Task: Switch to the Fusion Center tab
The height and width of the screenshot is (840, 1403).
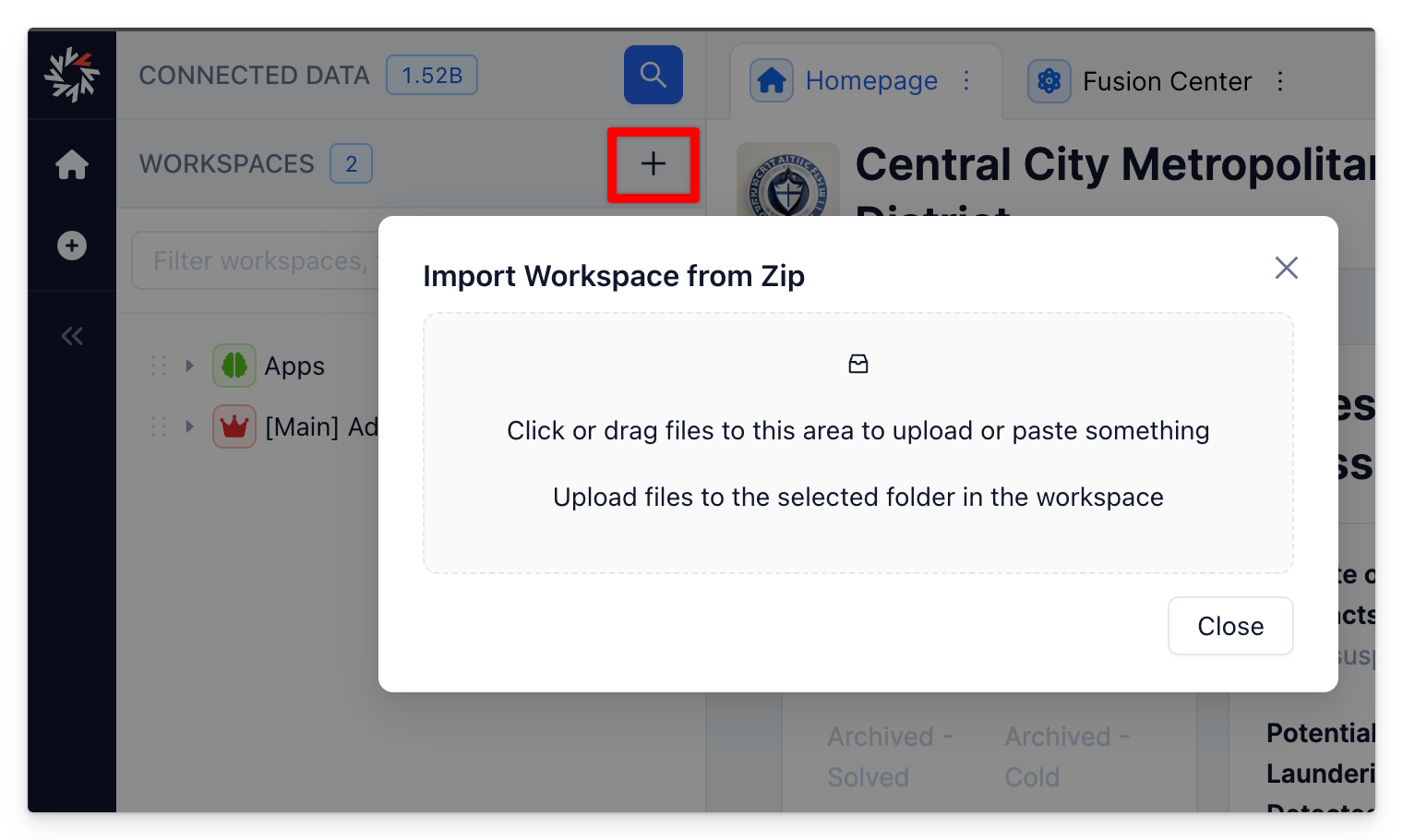Action: pos(1167,81)
